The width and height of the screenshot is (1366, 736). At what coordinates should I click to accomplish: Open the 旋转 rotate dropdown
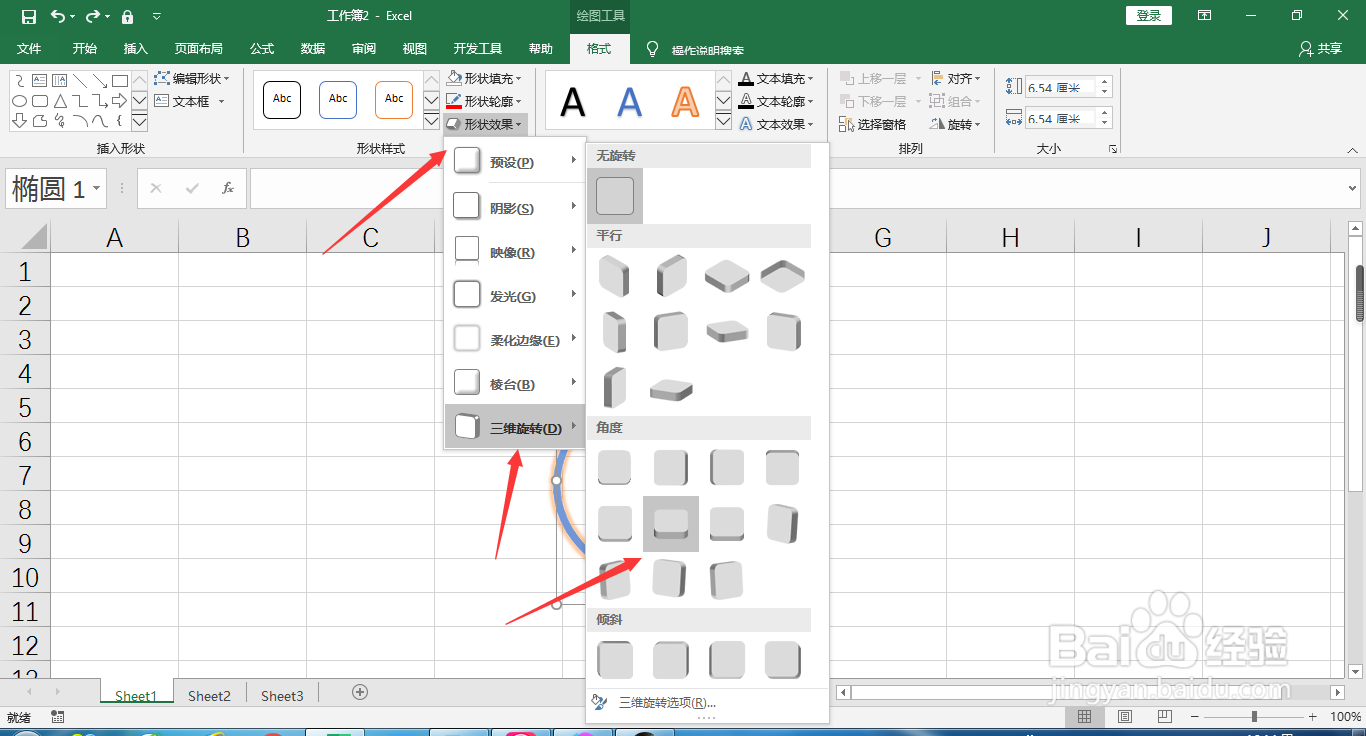point(956,124)
